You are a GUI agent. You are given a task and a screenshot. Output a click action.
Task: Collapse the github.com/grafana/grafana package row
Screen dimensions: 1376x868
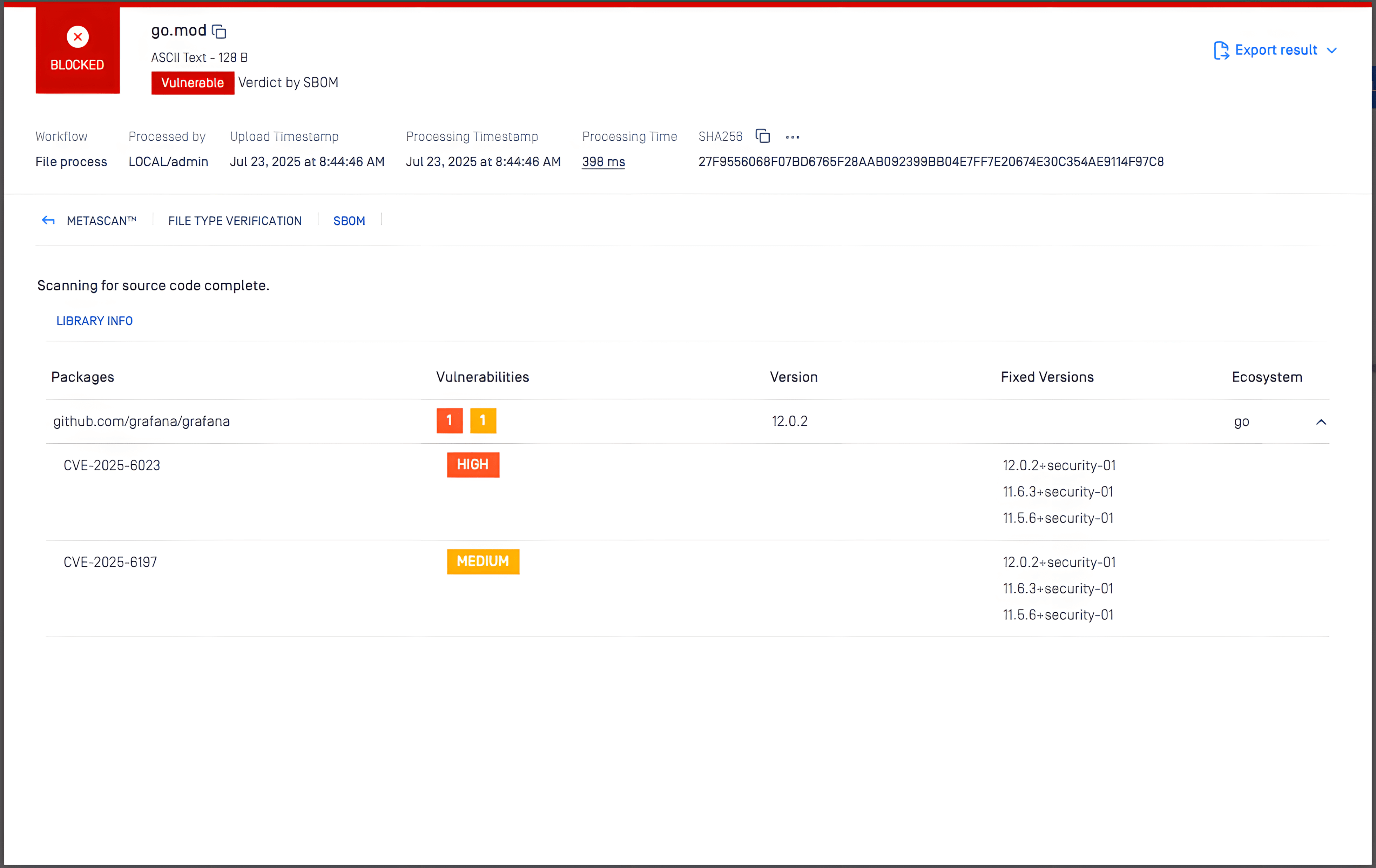[1321, 422]
